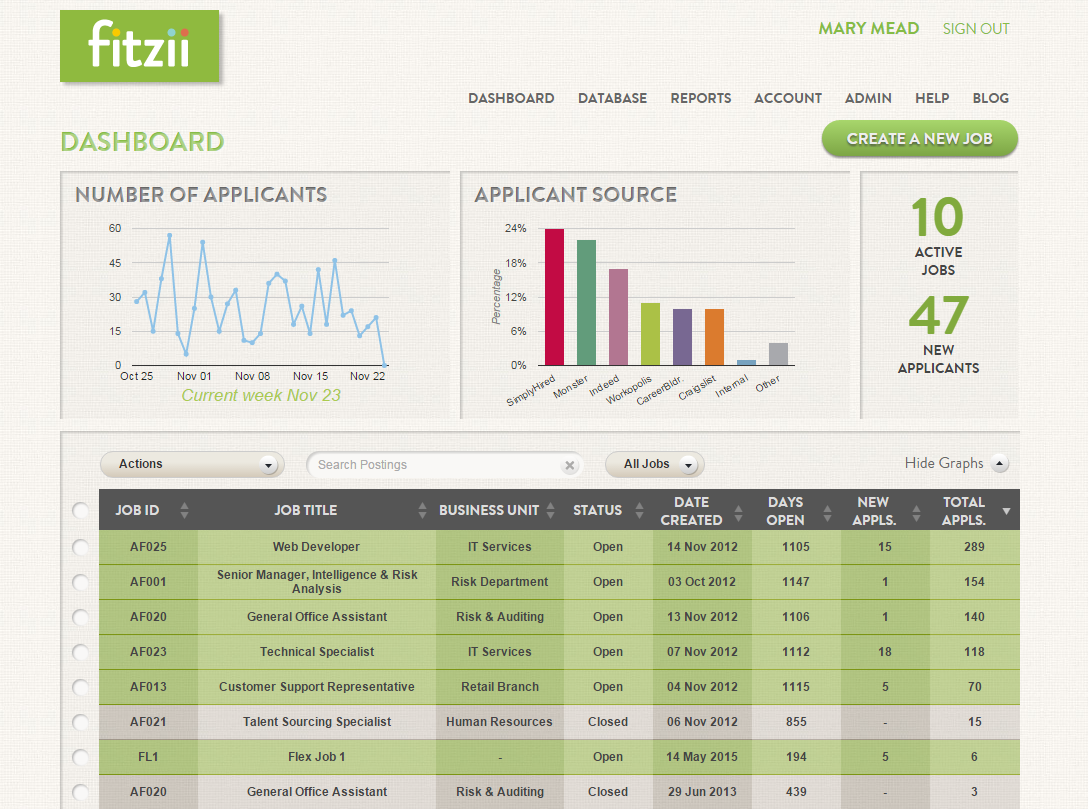The height and width of the screenshot is (809, 1088).
Task: Click the Risk Department business unit cell
Action: click(500, 581)
